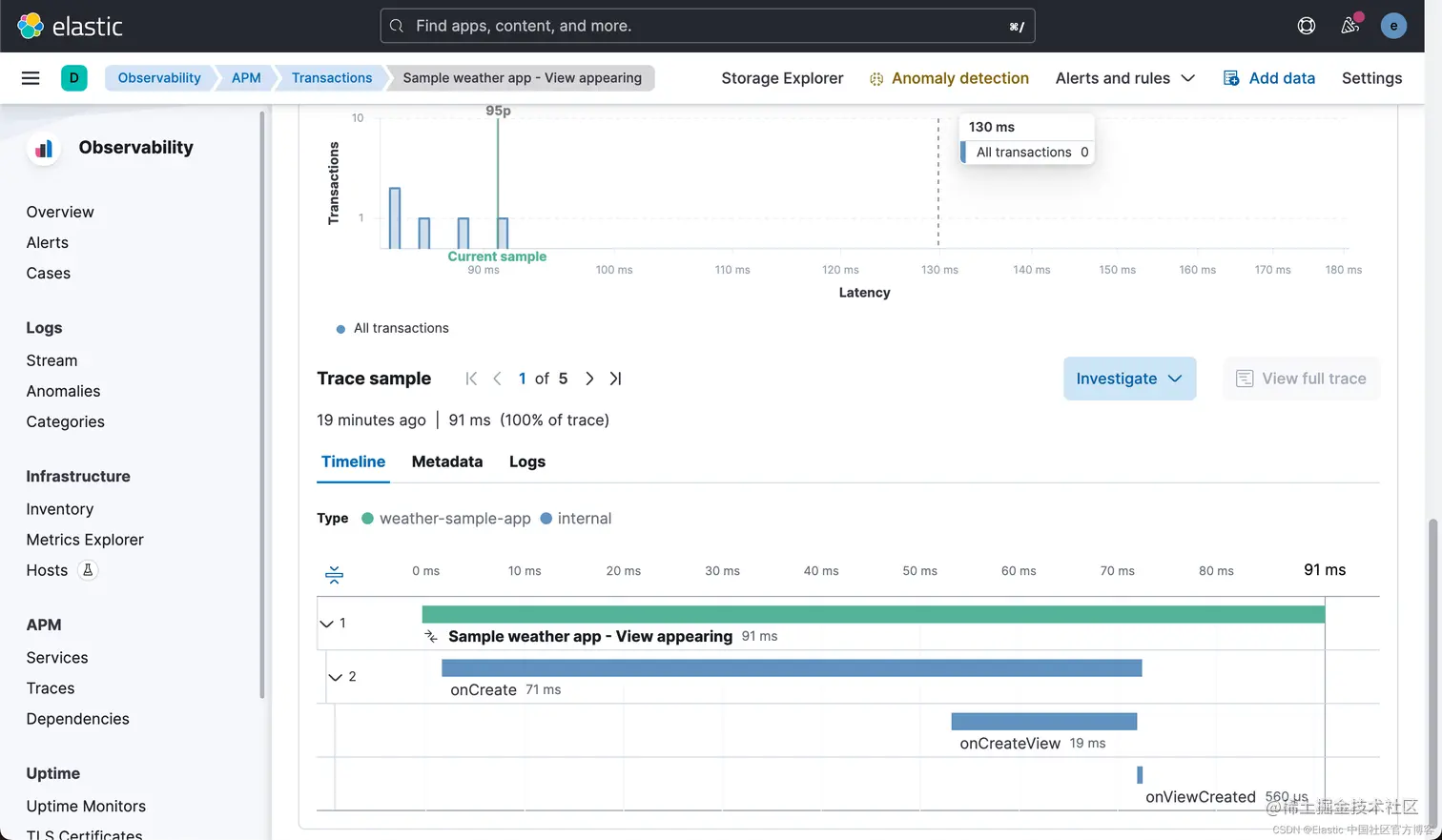Open Inventory in the sidebar
This screenshot has height=840, width=1442.
[x=60, y=509]
